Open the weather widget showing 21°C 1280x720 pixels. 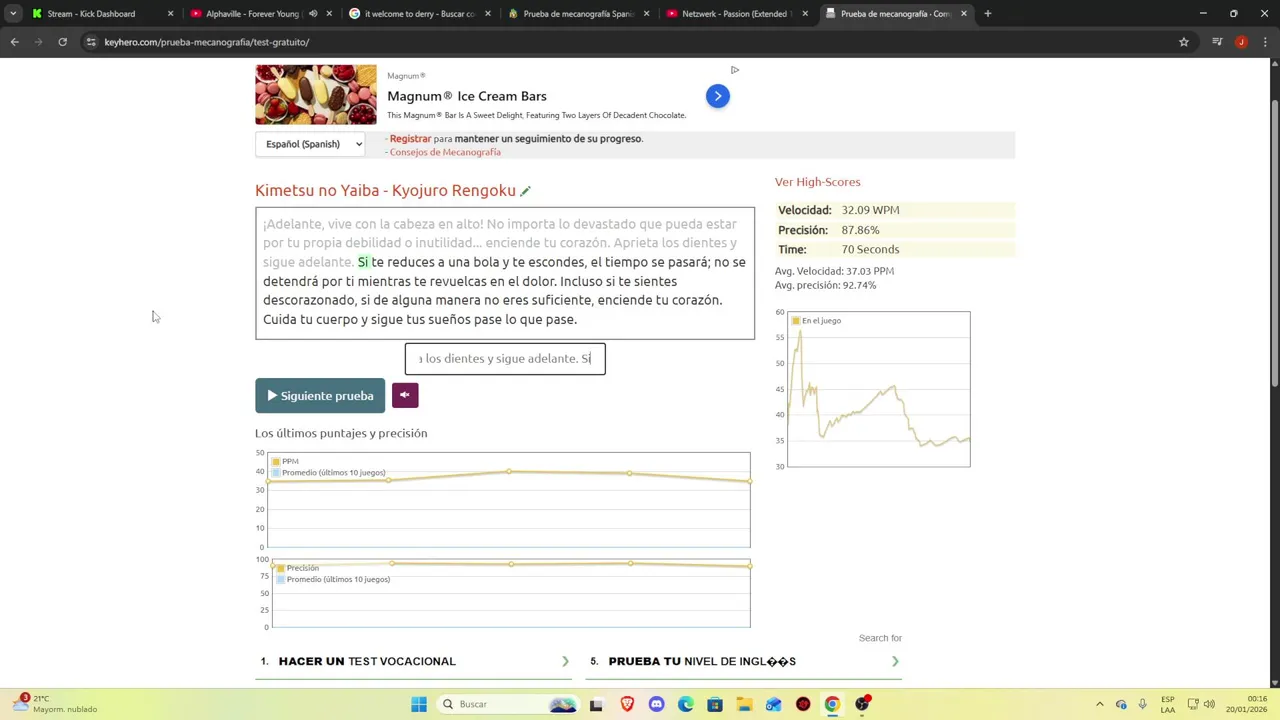pyautogui.click(x=55, y=704)
